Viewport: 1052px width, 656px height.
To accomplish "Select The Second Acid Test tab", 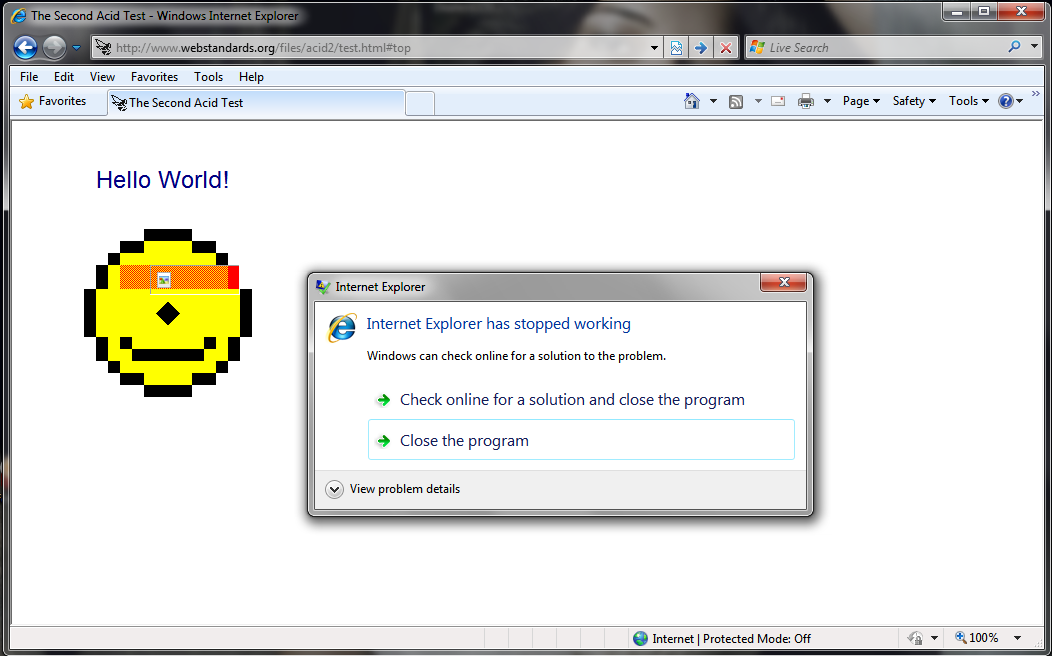I will coord(256,103).
